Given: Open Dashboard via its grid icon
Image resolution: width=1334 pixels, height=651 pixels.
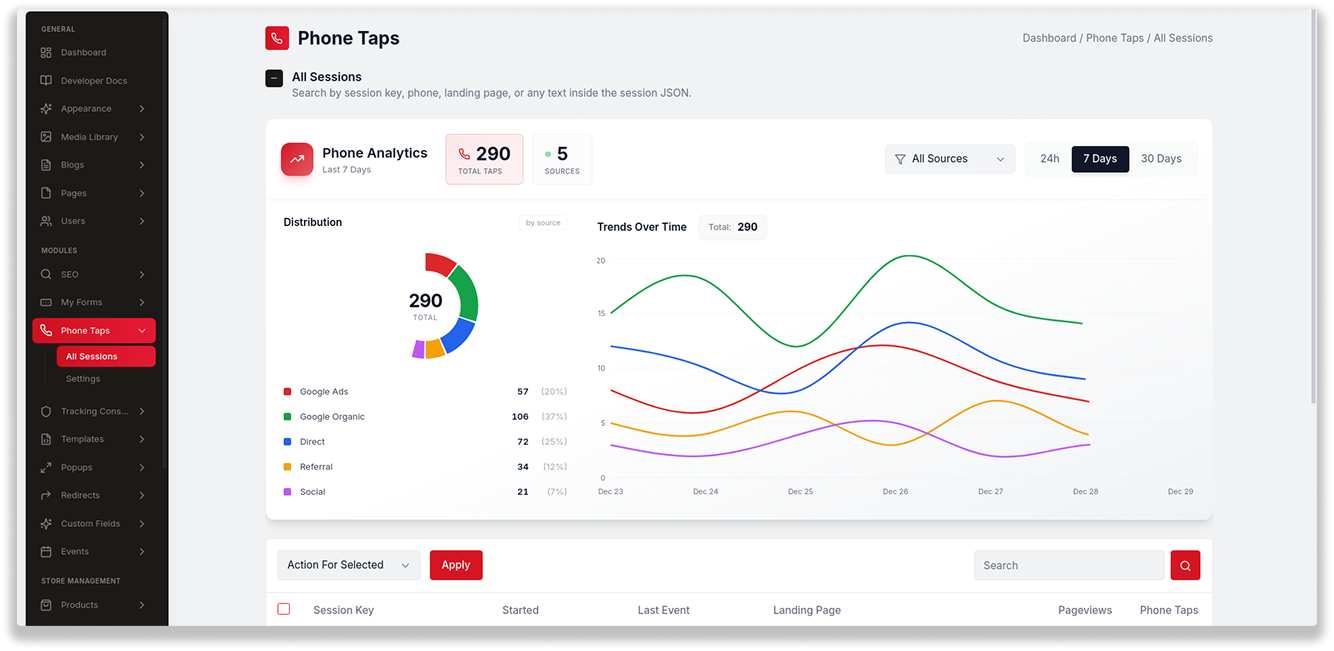Looking at the screenshot, I should click(x=46, y=52).
